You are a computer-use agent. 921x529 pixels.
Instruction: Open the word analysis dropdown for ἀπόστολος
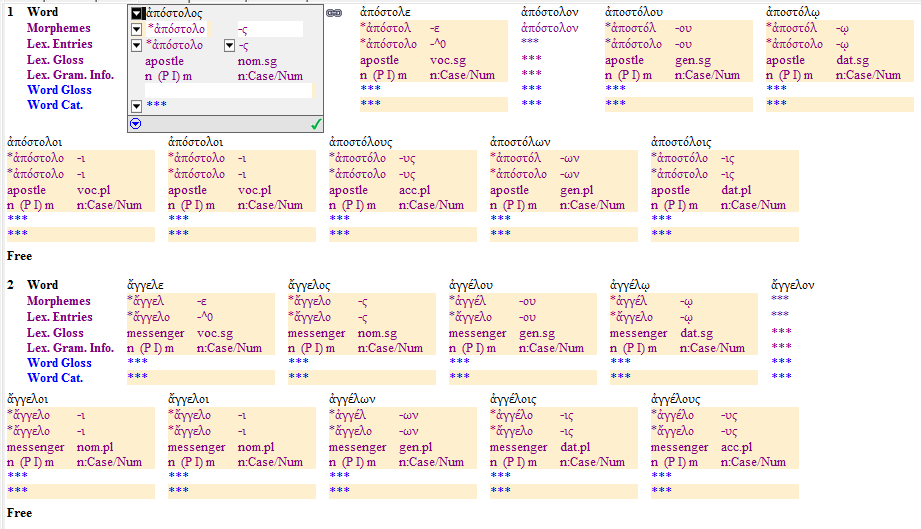tap(137, 13)
